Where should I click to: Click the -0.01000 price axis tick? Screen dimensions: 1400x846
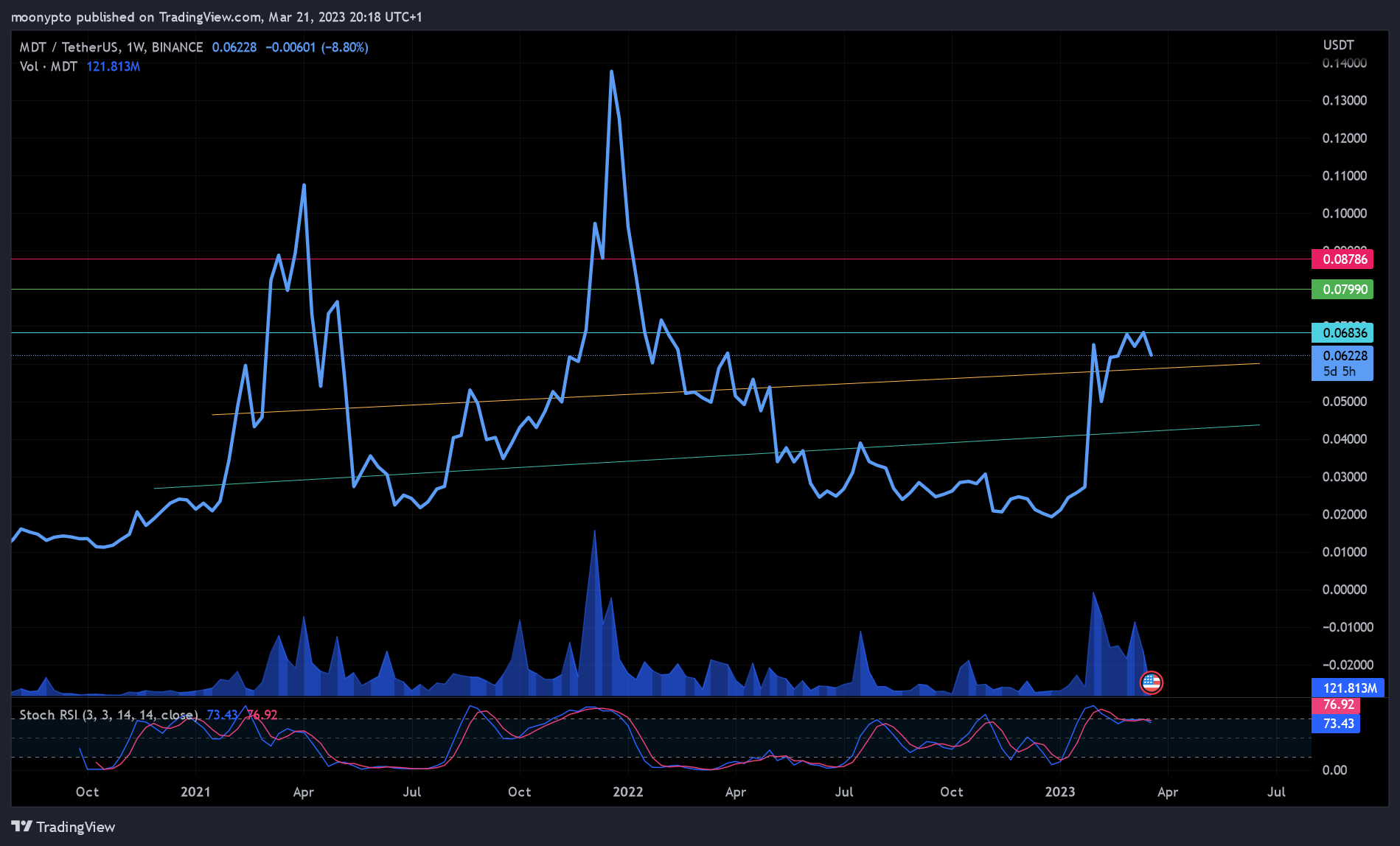(x=1346, y=627)
